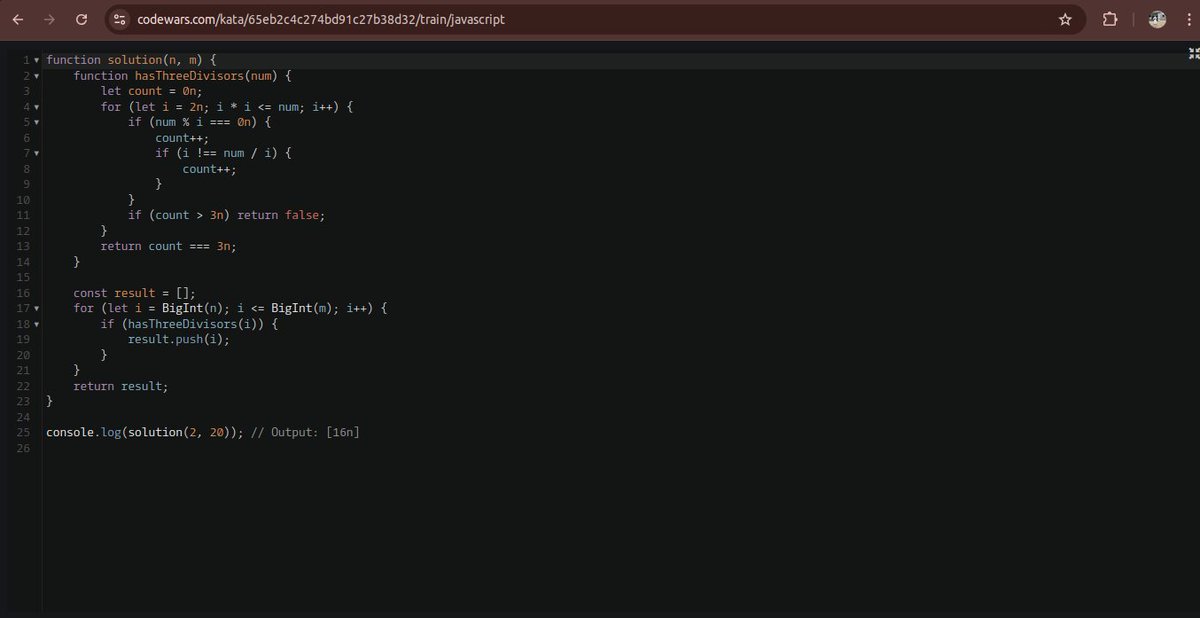This screenshot has height=618, width=1200.
Task: Fold the hasThreeDivisors function at line 2
Action: click(x=37, y=76)
